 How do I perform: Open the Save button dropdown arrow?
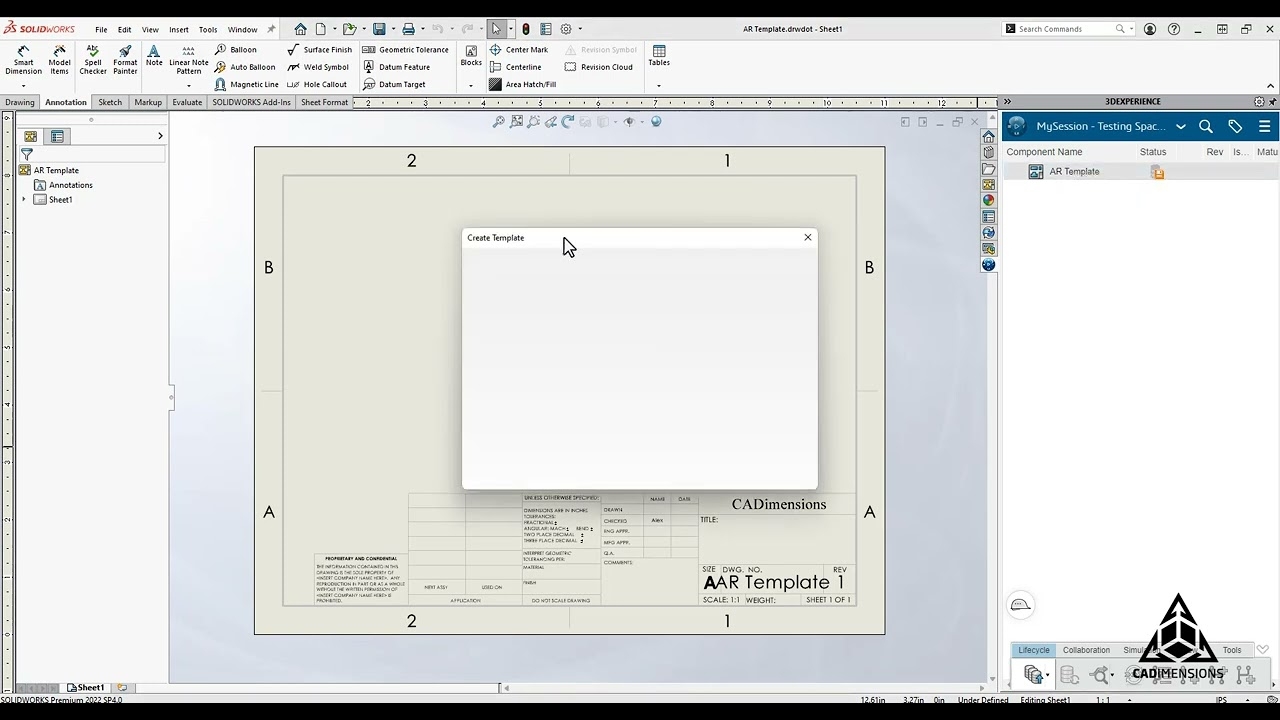click(x=393, y=29)
